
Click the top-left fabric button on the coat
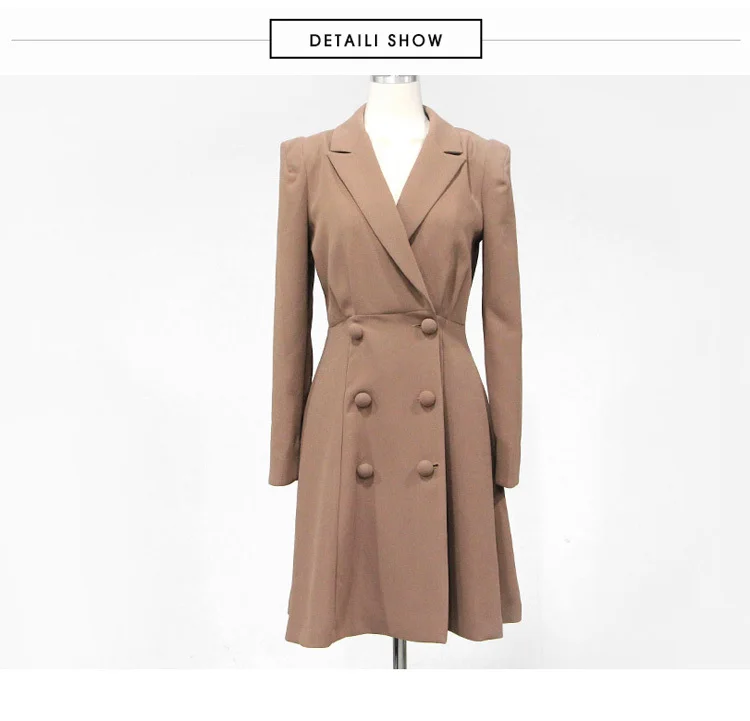[x=357, y=332]
